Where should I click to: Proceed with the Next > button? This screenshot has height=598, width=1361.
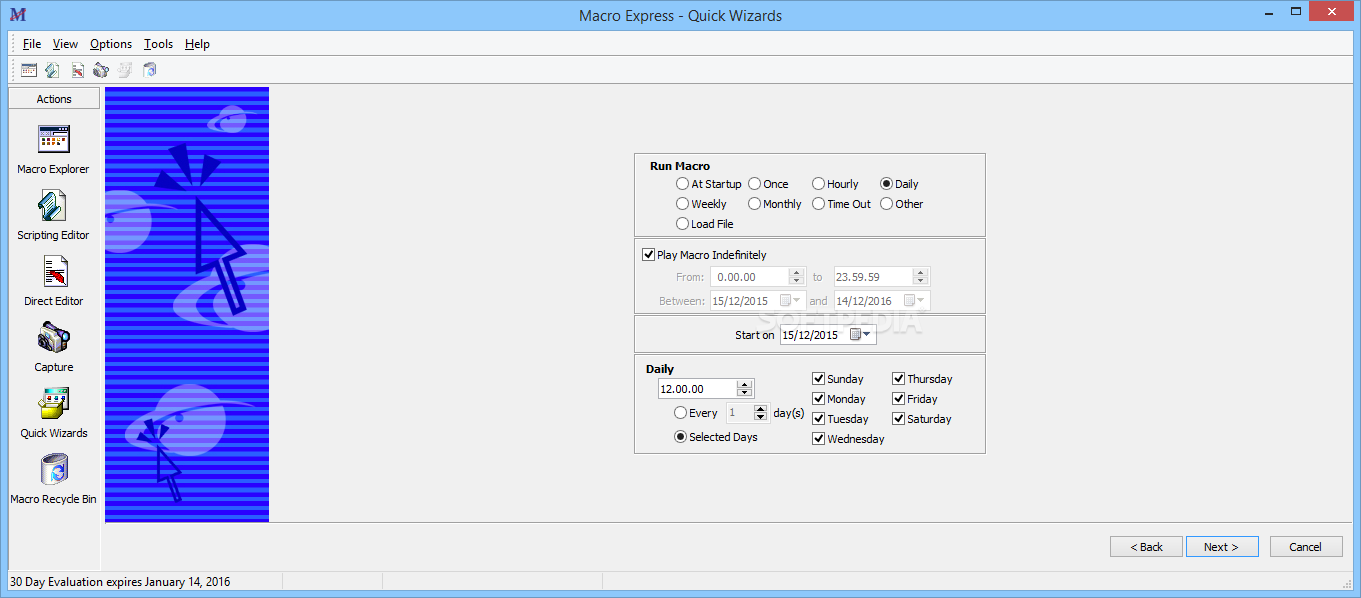click(1221, 547)
